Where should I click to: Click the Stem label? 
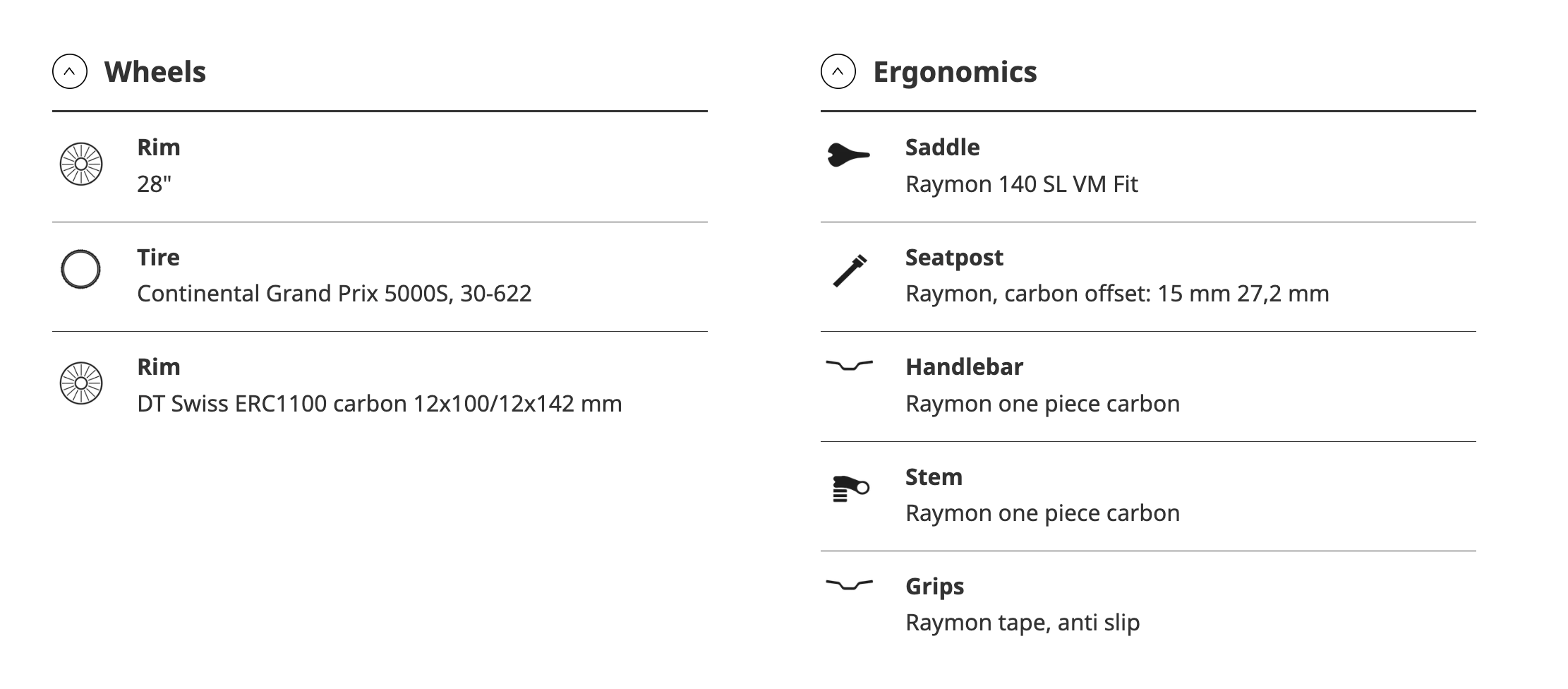[934, 477]
